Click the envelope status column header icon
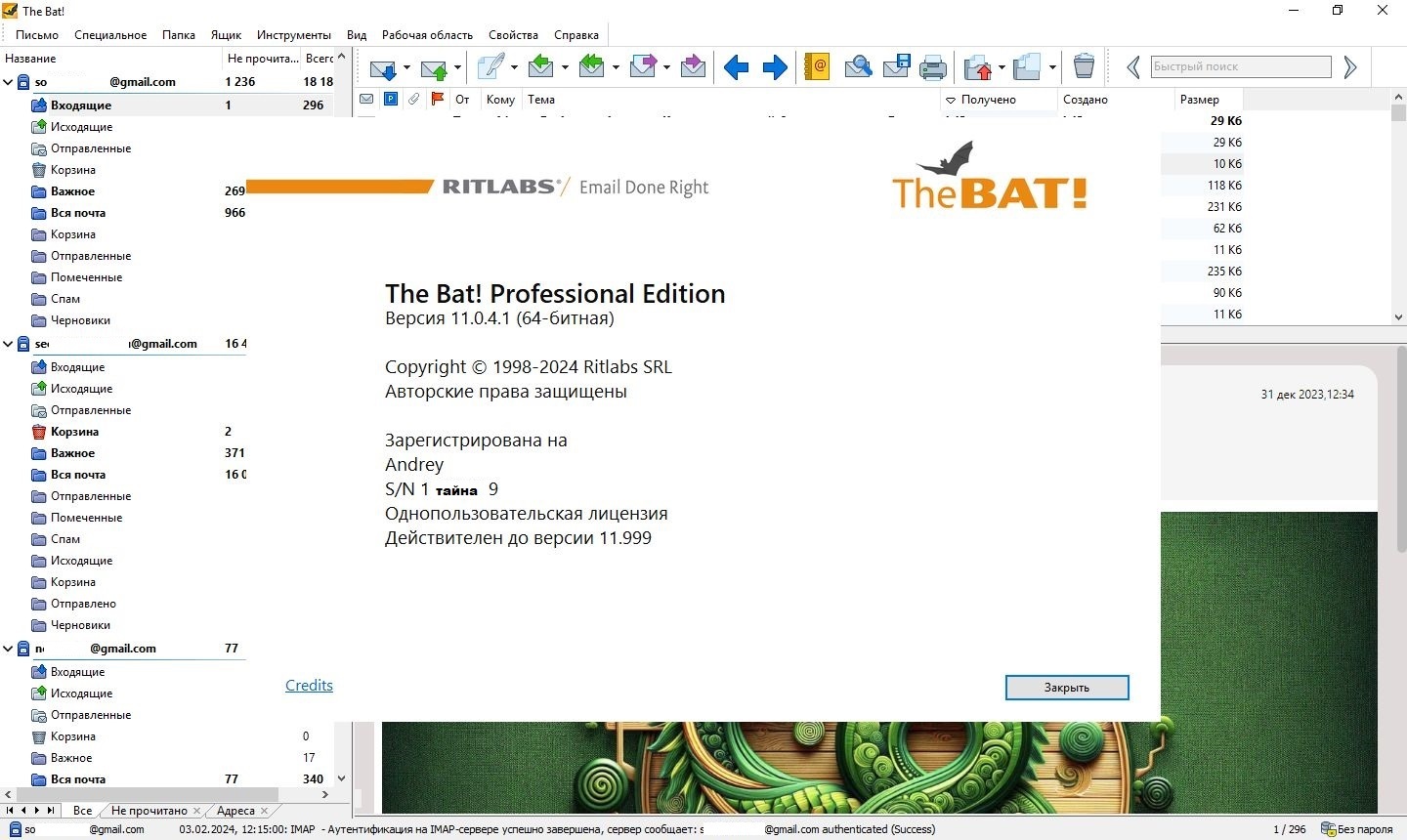Image resolution: width=1407 pixels, height=840 pixels. [x=366, y=99]
